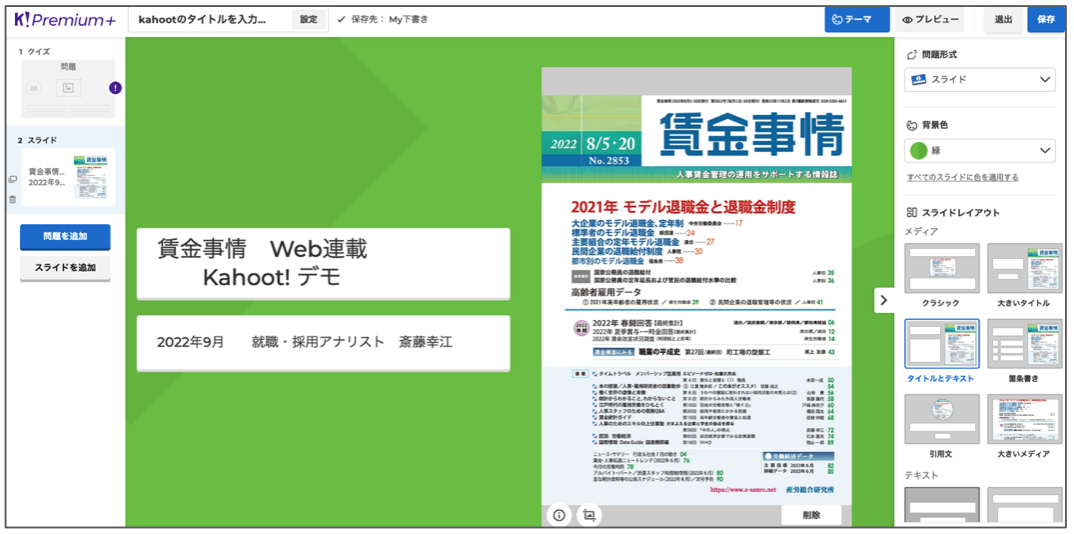Duplicate slide 2 using the copy icon

12,180
